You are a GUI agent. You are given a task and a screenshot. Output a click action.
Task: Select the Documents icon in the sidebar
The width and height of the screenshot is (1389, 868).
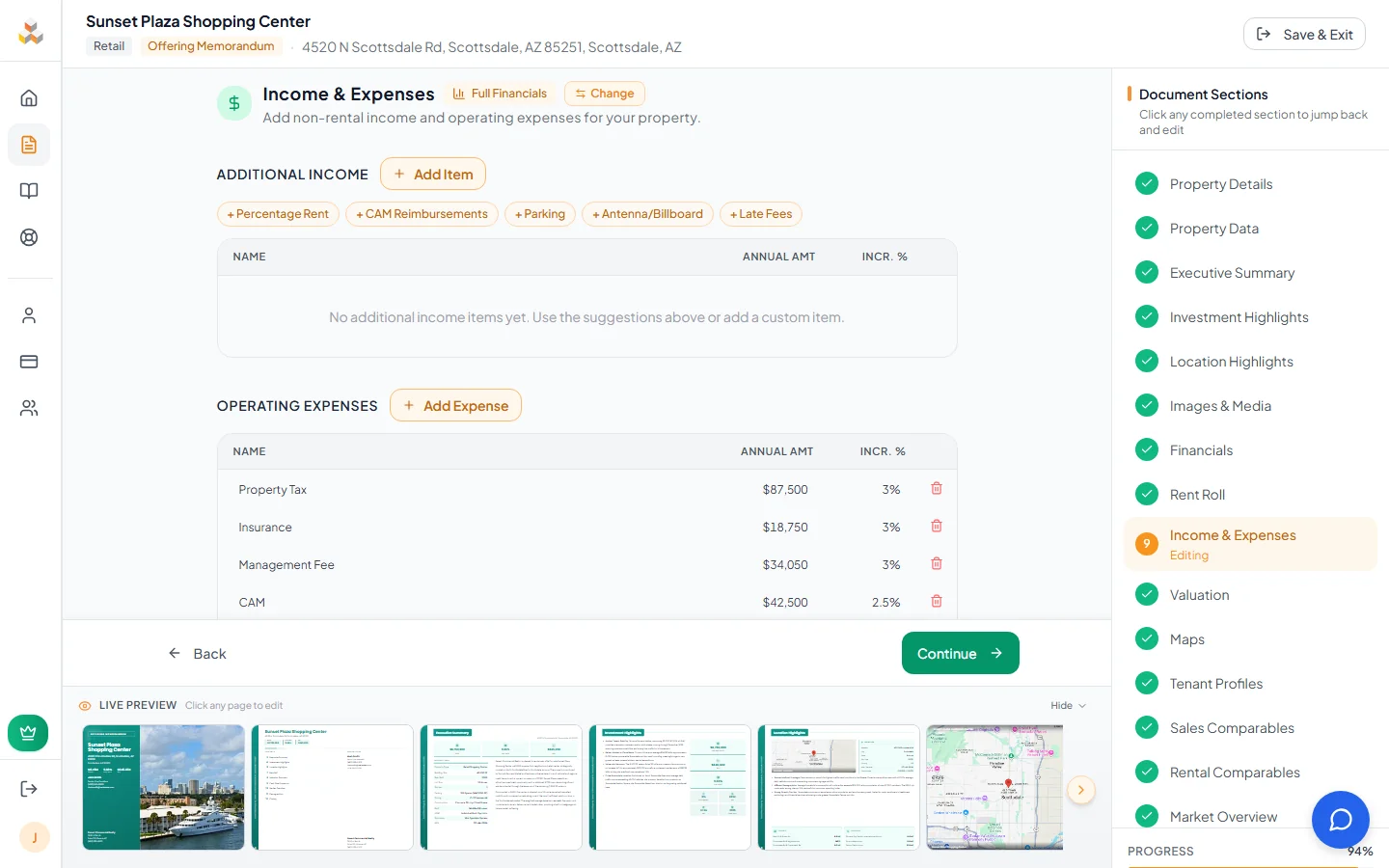point(30,145)
